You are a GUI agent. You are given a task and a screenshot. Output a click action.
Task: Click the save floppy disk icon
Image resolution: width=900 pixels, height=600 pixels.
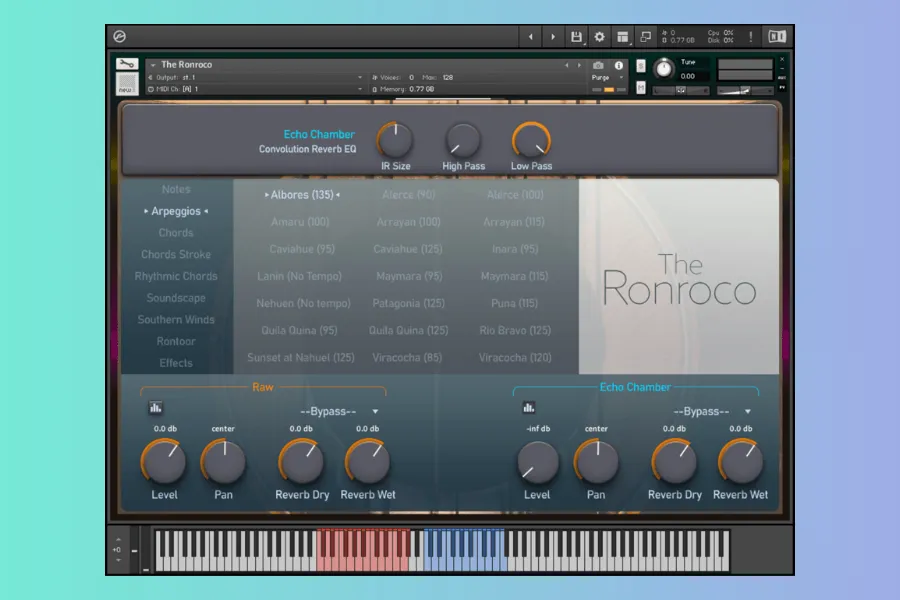(576, 37)
